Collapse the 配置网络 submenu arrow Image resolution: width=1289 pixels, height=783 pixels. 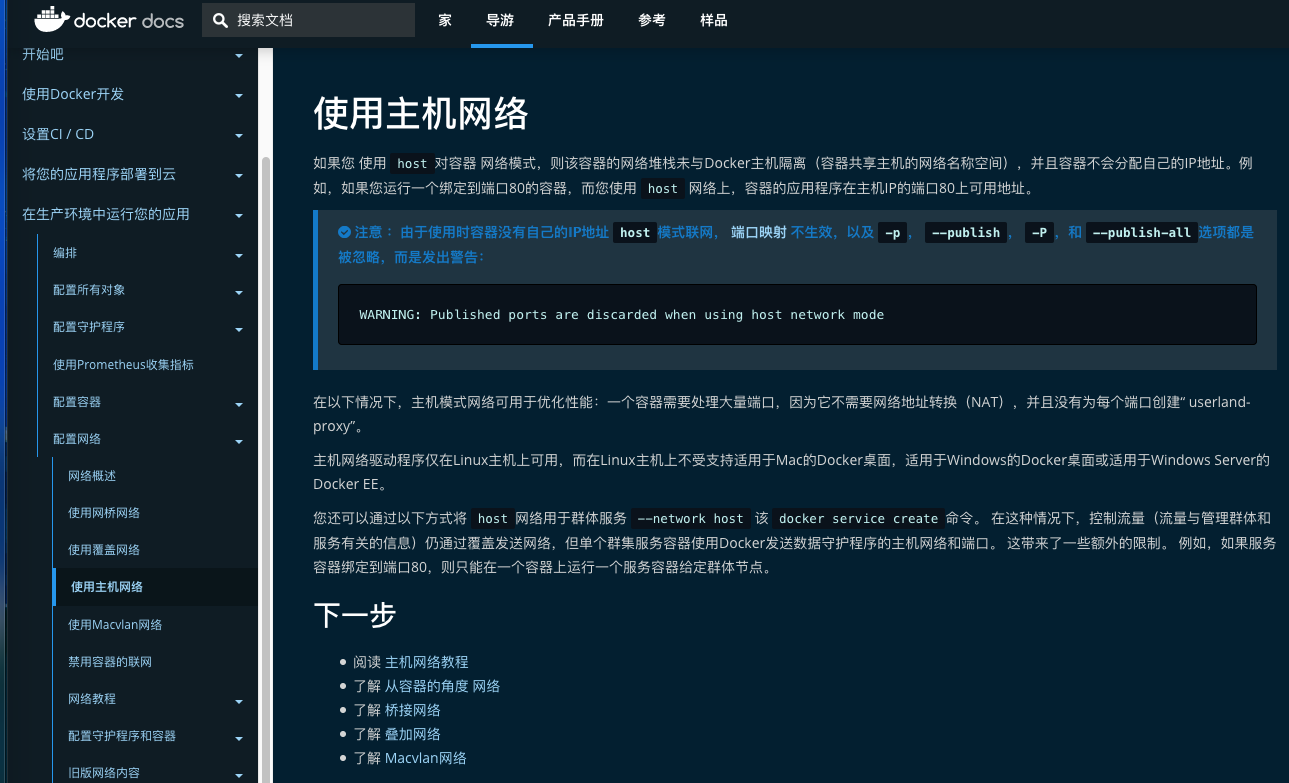(239, 442)
